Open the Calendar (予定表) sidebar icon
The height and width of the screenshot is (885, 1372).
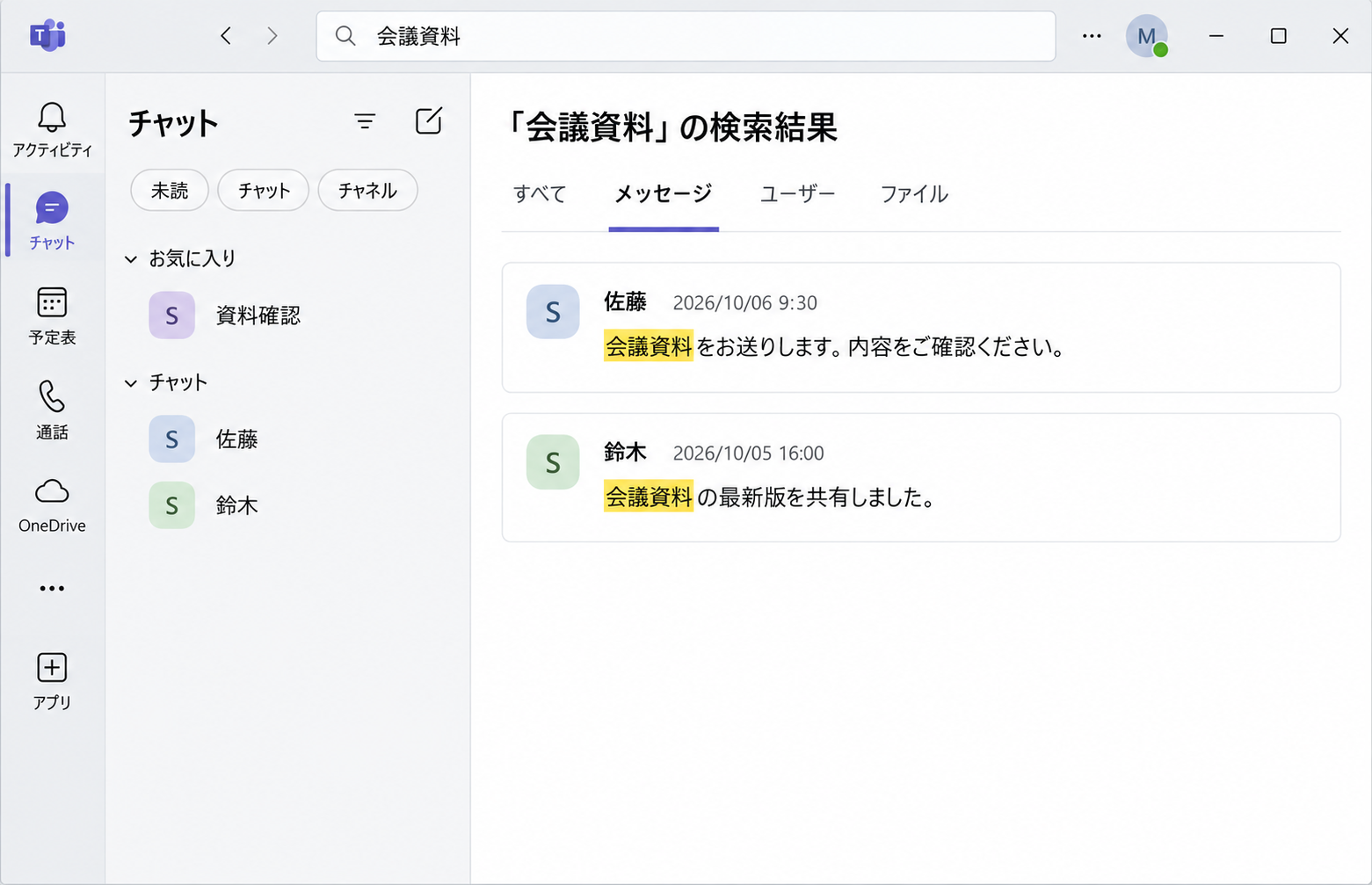coord(52,316)
